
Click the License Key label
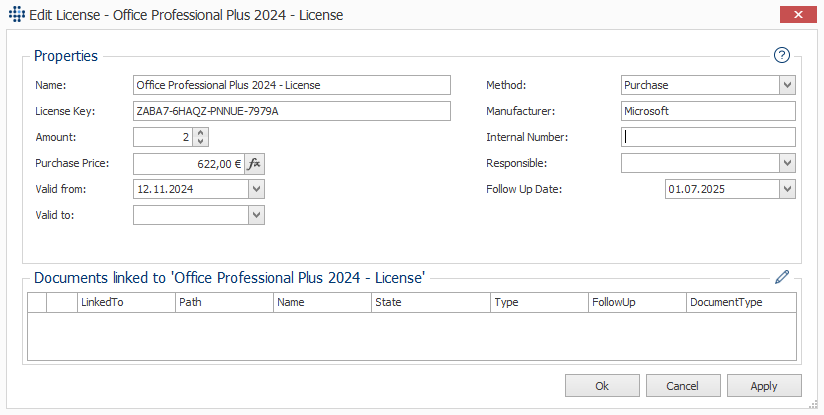point(65,111)
